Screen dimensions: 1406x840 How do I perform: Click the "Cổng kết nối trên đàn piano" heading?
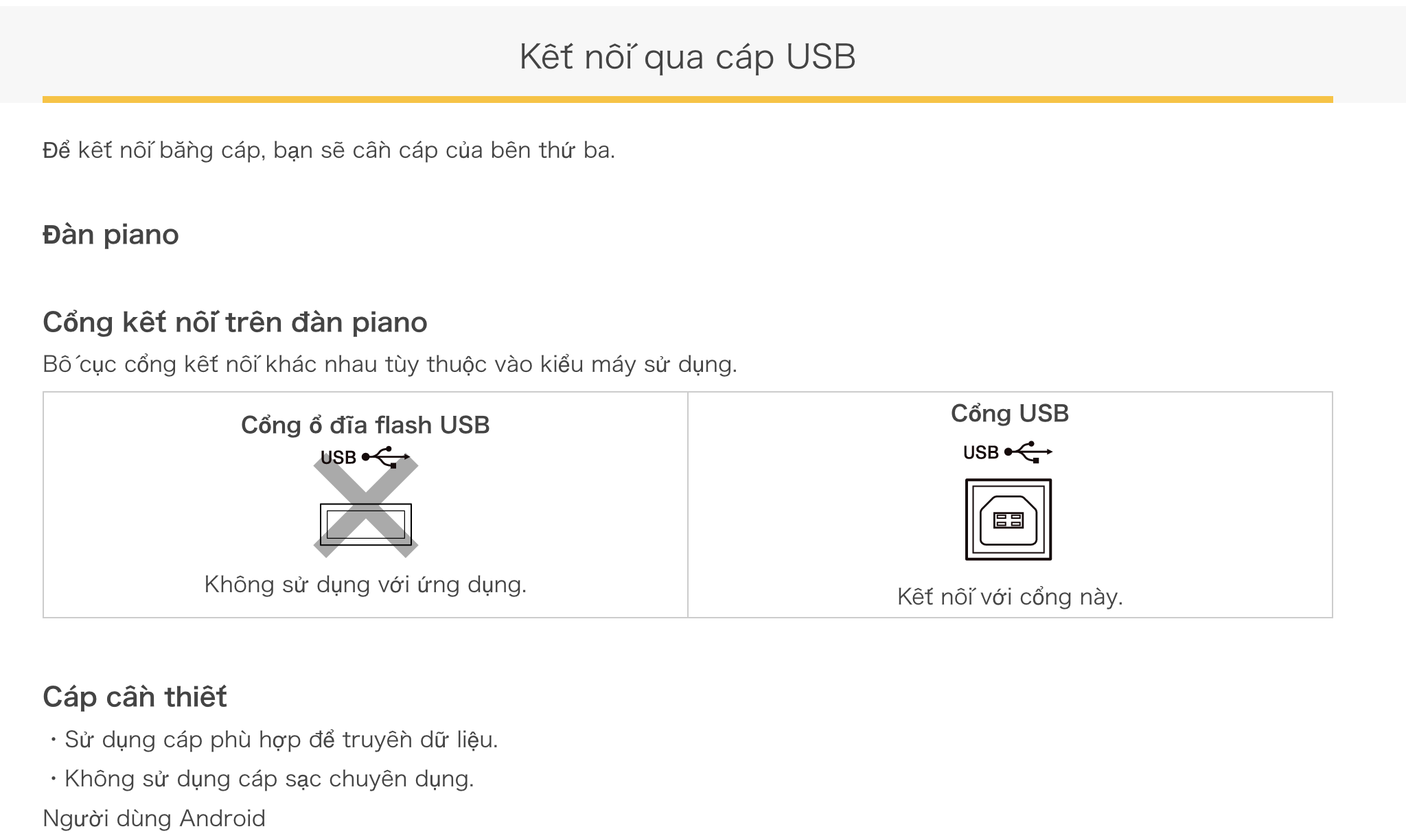click(235, 322)
